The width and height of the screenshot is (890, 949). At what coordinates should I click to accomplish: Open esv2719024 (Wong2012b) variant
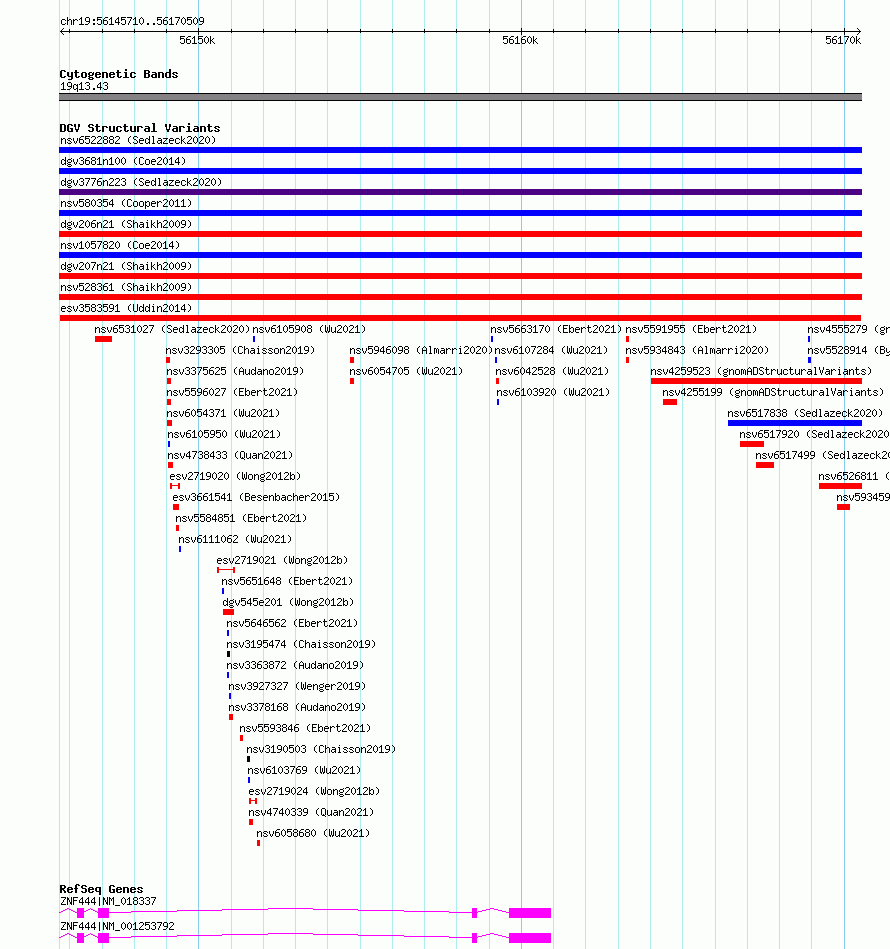point(314,791)
